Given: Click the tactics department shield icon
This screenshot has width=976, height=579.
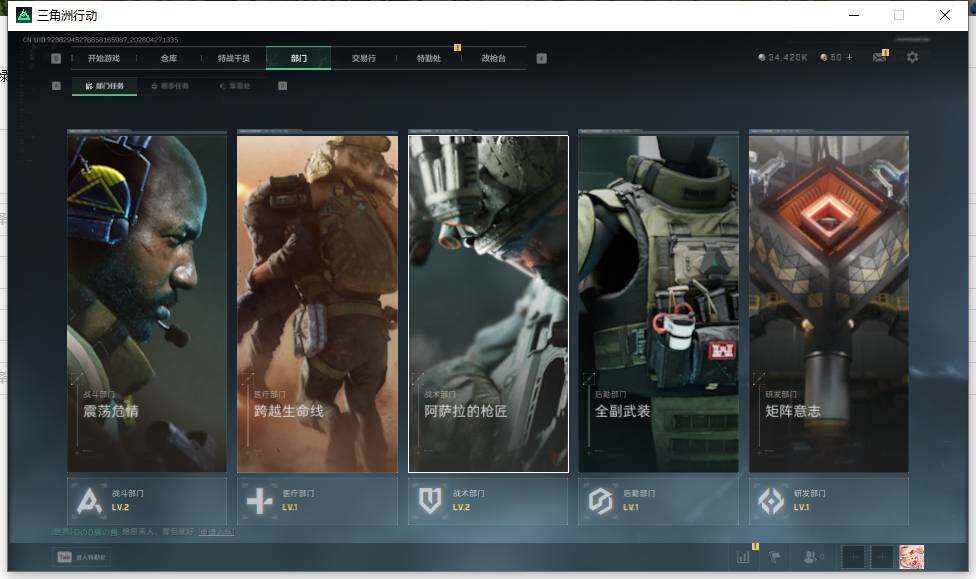Looking at the screenshot, I should (430, 501).
